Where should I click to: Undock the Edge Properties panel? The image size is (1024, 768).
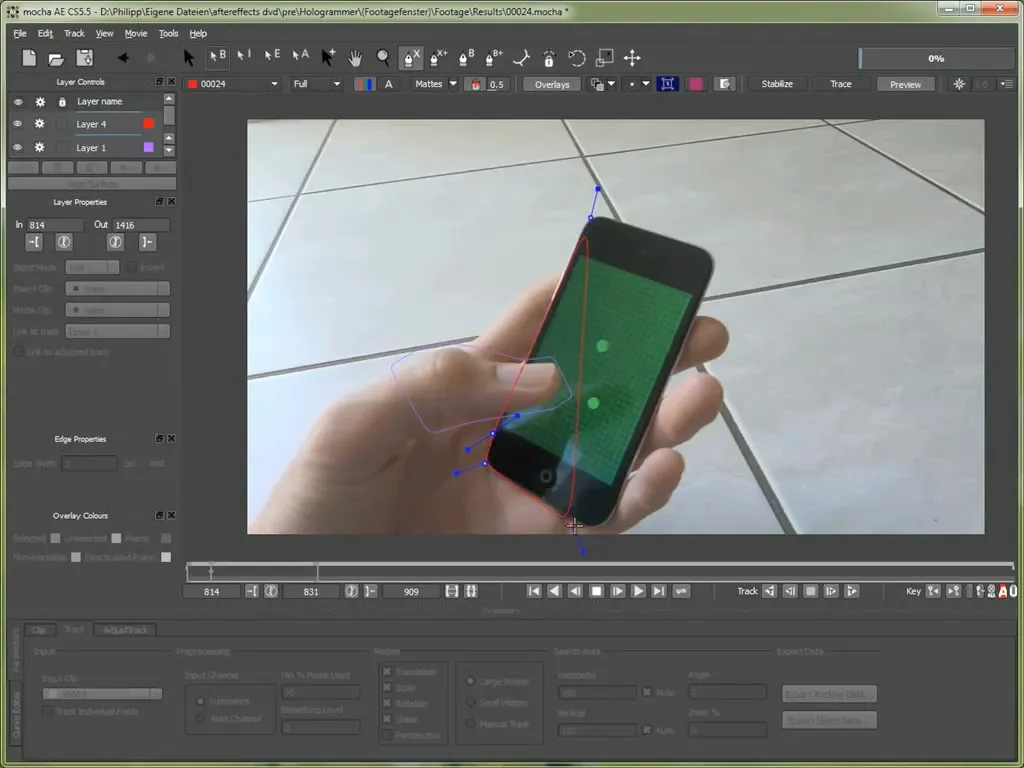click(159, 439)
